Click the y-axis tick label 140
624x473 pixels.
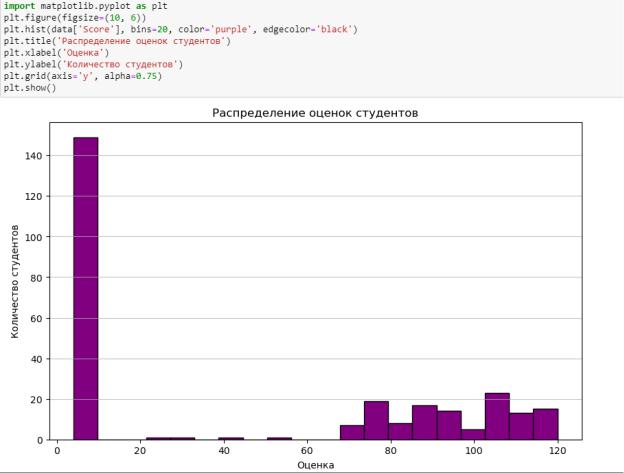pos(34,156)
